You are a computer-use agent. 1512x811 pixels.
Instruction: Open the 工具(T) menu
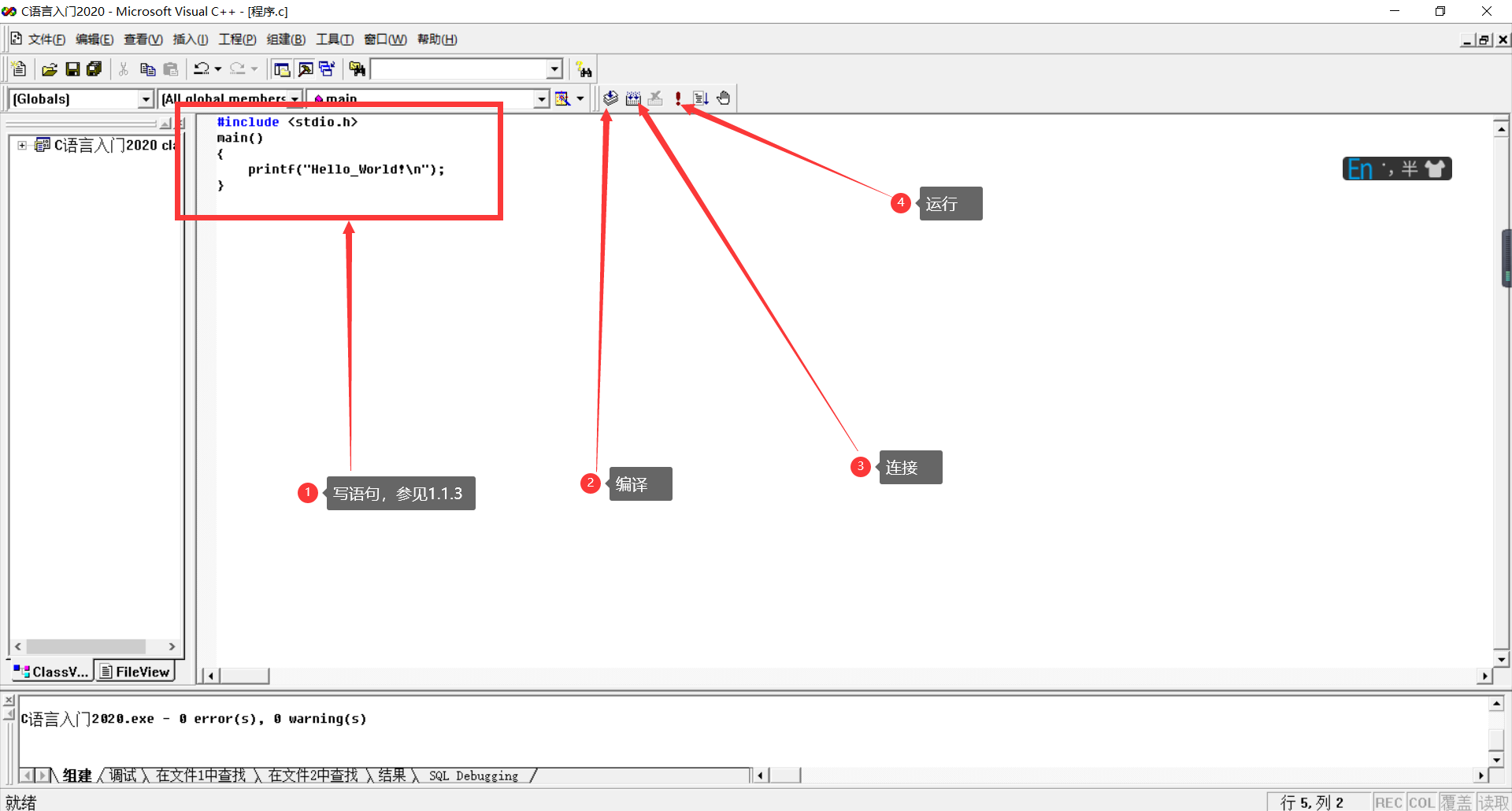coord(335,39)
